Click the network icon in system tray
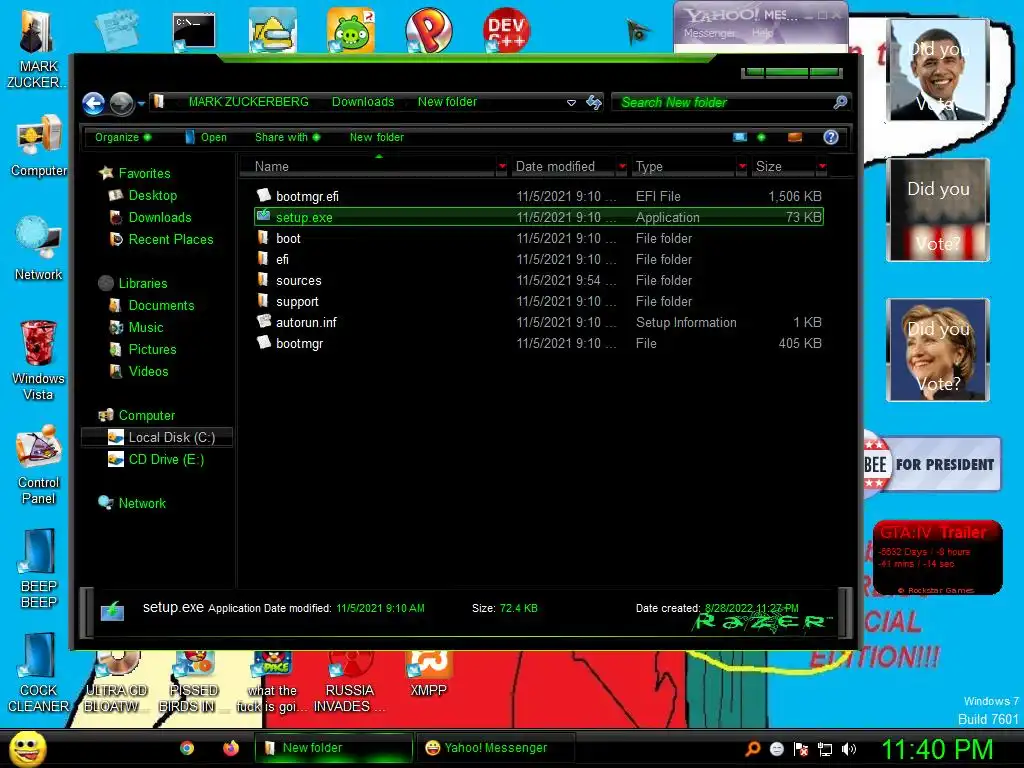 (x=825, y=749)
